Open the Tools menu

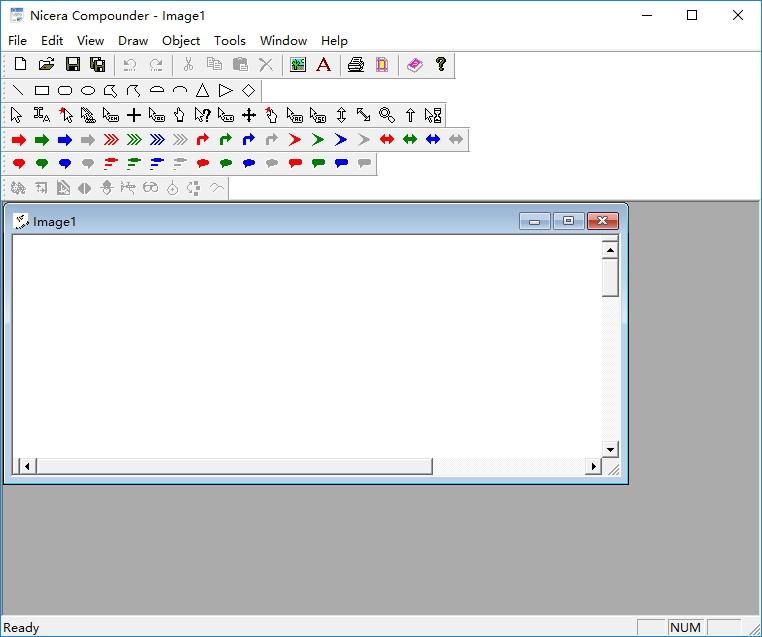tap(230, 41)
